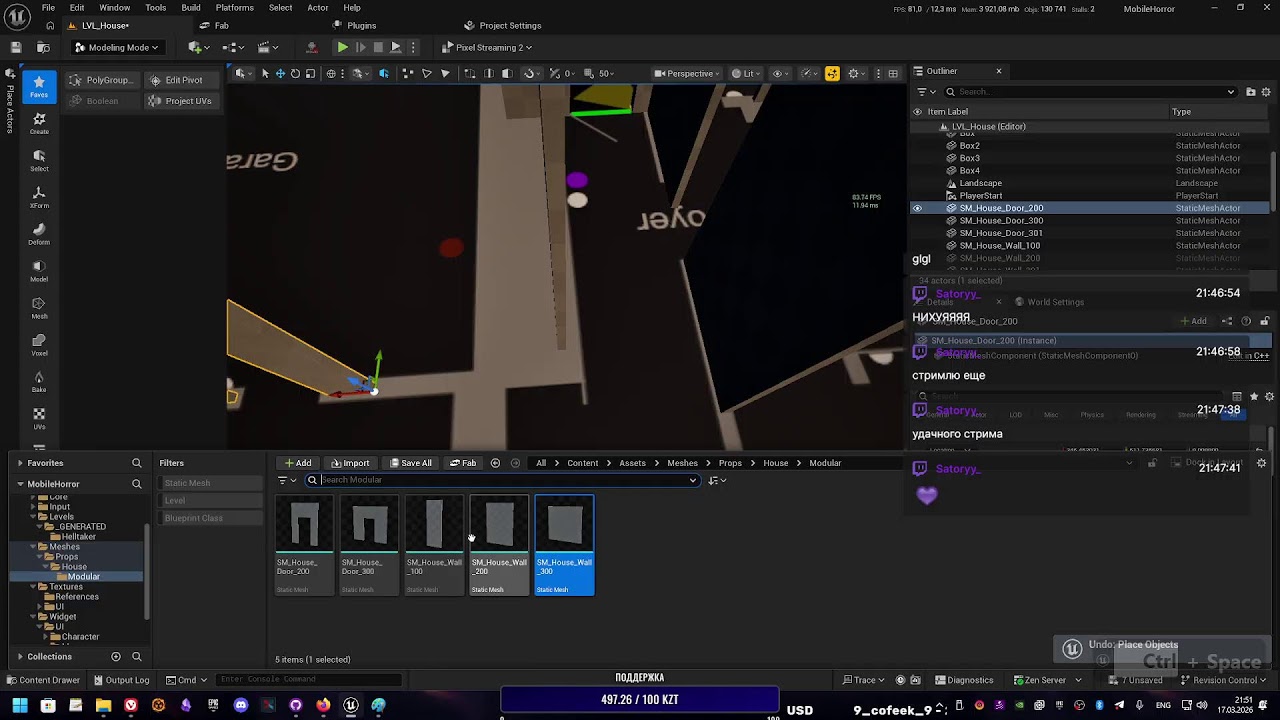
Task: Open the Platforms menu
Action: pyautogui.click(x=235, y=8)
